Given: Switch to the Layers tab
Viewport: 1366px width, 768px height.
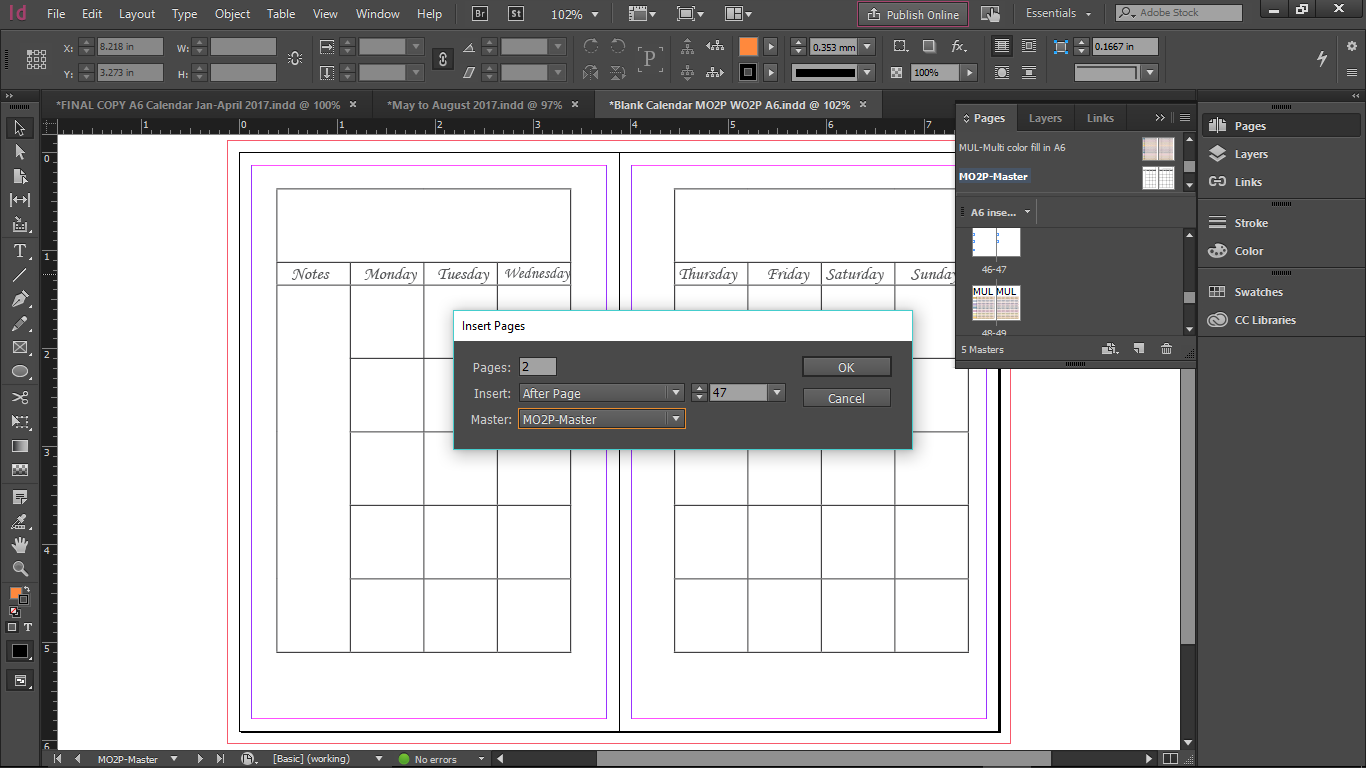Looking at the screenshot, I should tap(1045, 118).
